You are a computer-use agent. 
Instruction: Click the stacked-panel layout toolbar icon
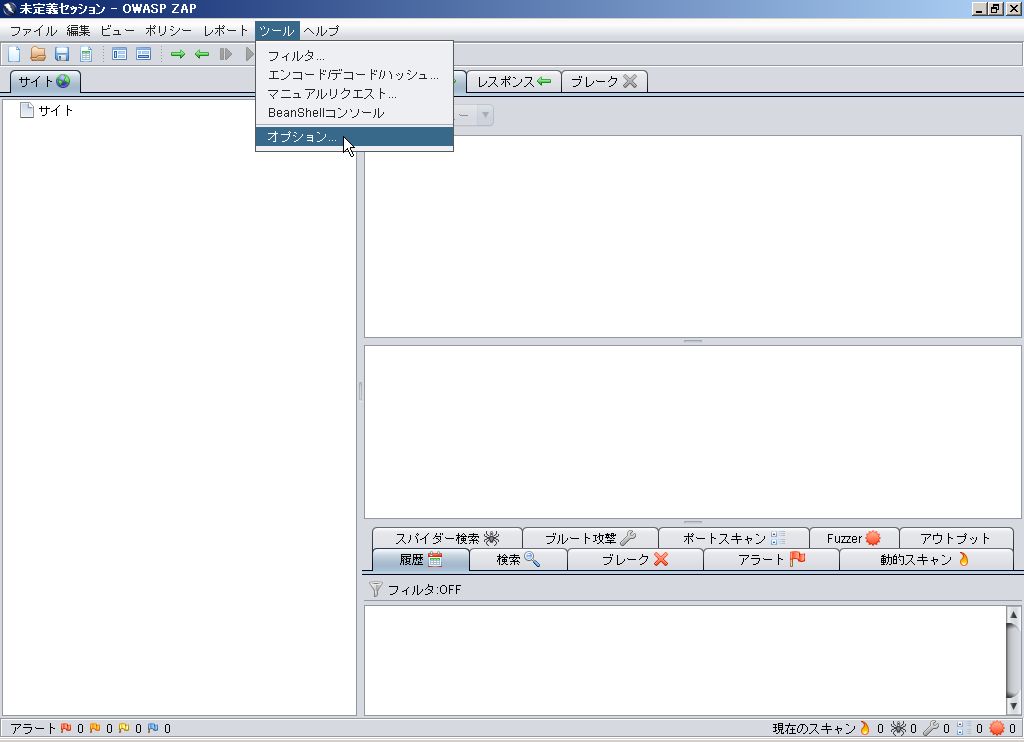144,54
